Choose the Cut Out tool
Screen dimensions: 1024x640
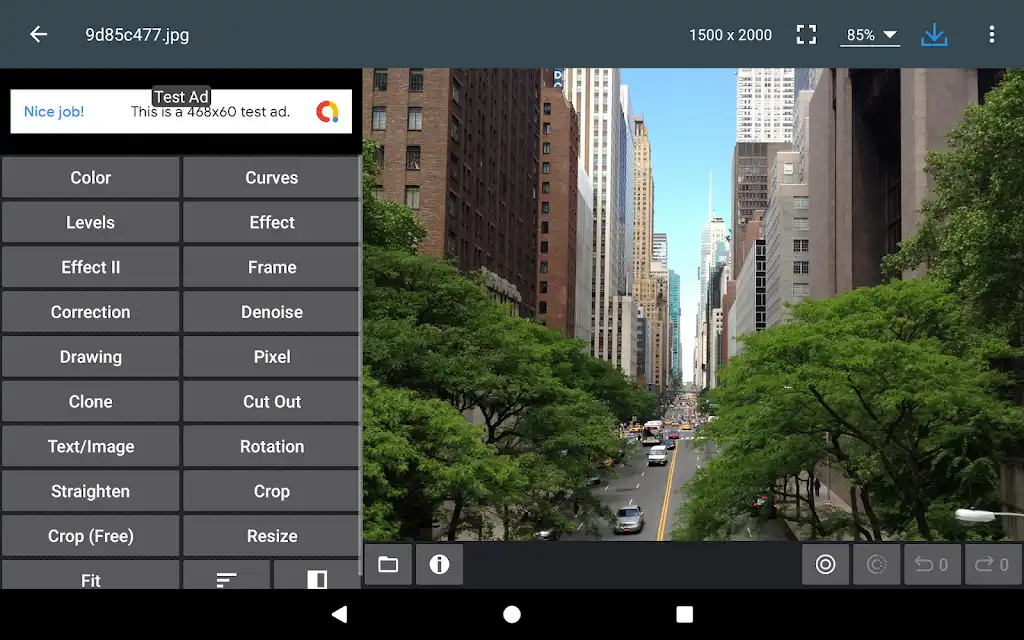(272, 402)
